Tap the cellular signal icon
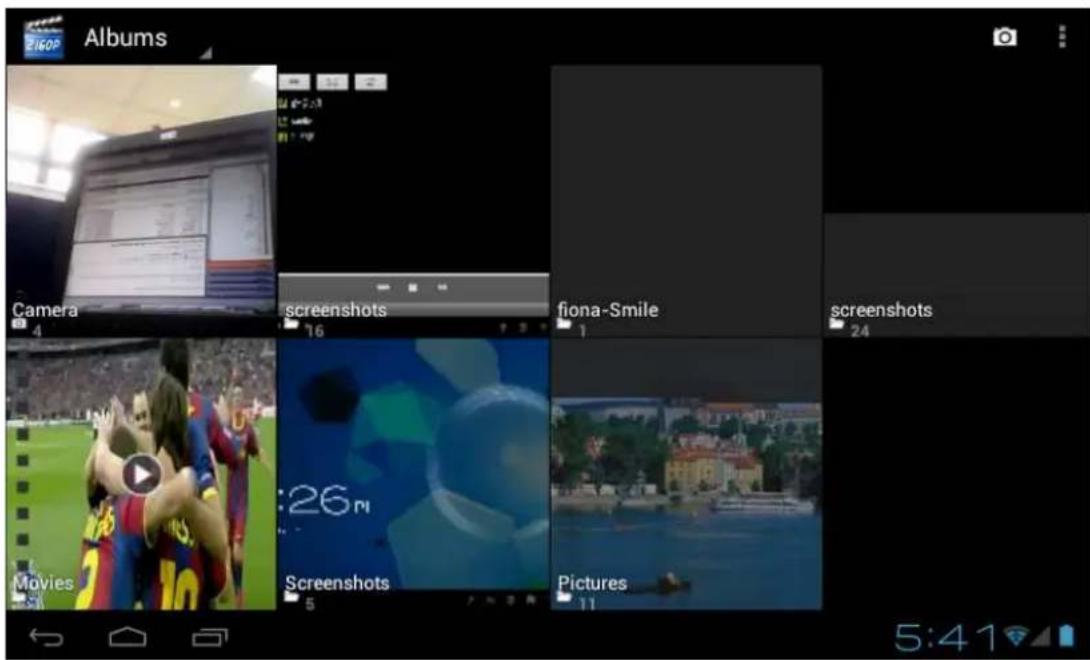Screen dimensions: 1090x660 (x=1043, y=636)
